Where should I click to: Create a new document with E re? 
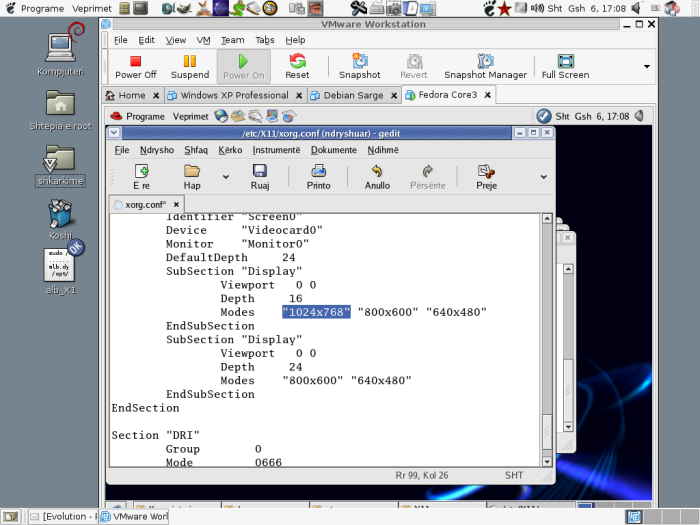point(142,177)
